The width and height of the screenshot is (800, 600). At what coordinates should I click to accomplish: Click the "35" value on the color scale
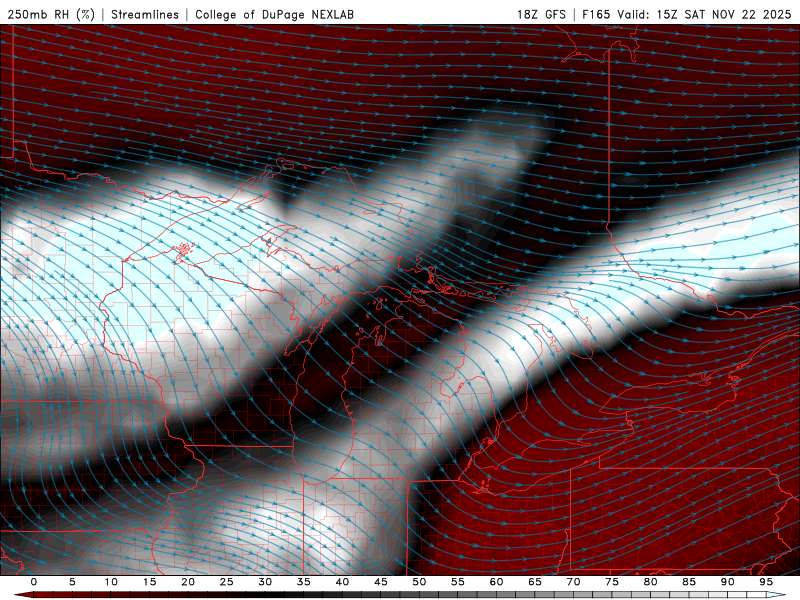pos(304,582)
